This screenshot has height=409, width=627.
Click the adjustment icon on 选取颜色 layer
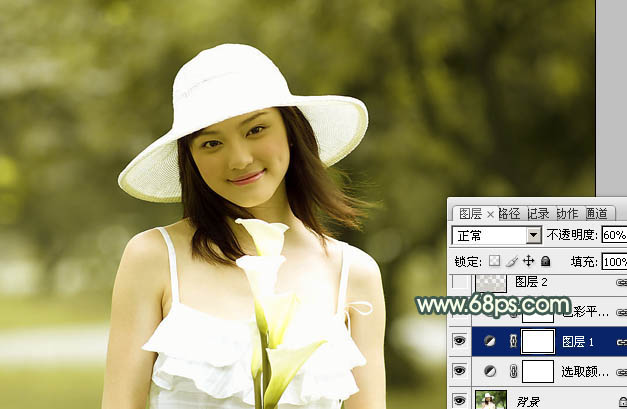pos(488,371)
